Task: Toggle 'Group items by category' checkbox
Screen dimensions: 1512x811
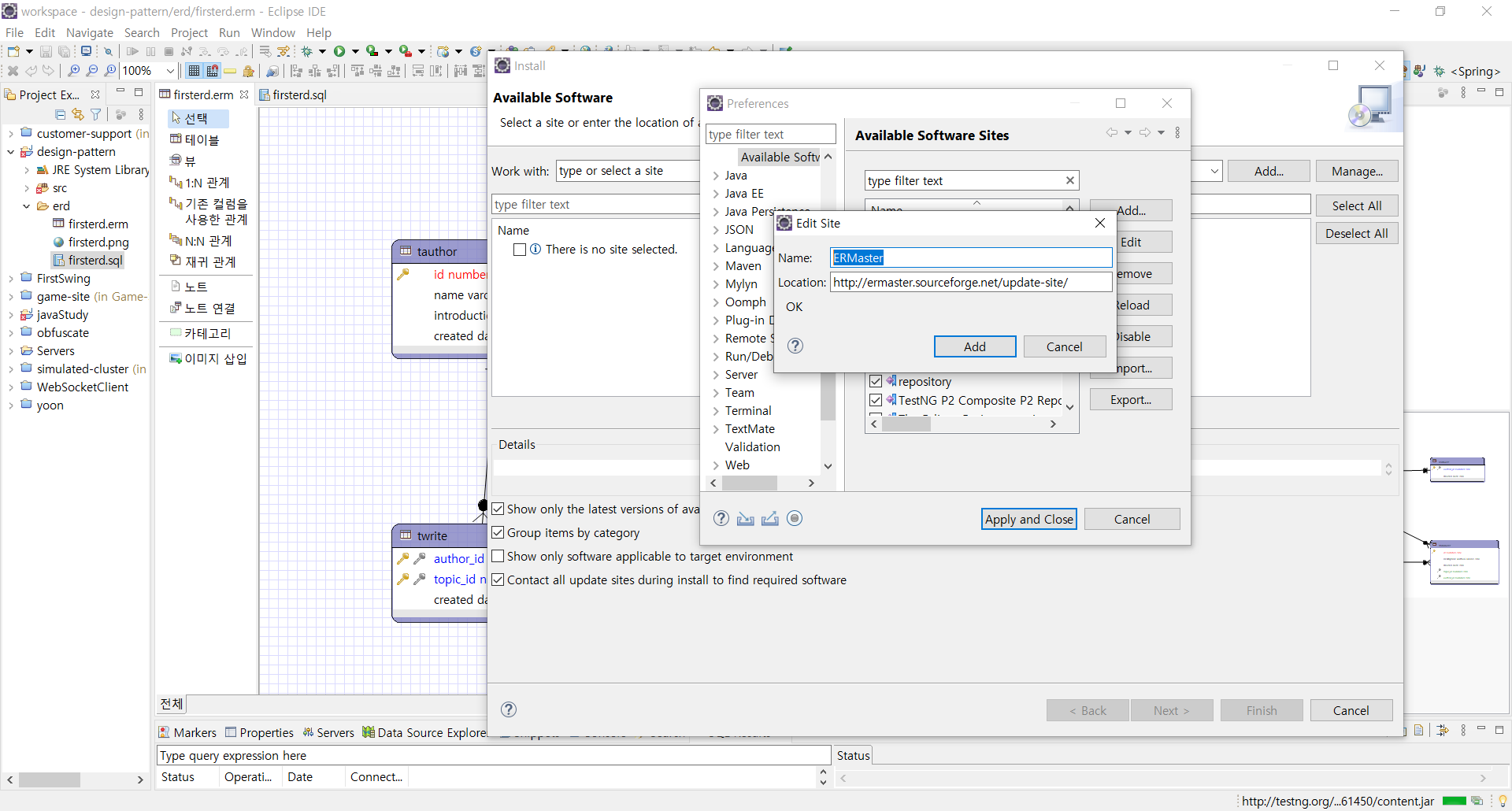Action: [498, 532]
